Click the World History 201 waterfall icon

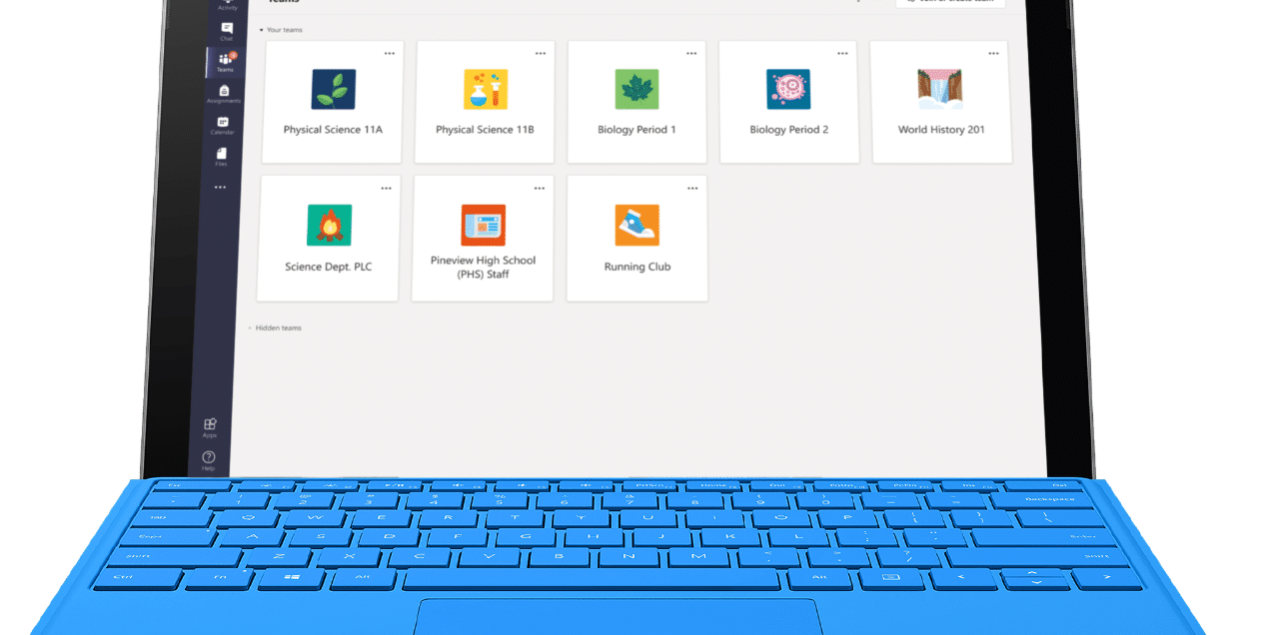click(940, 89)
